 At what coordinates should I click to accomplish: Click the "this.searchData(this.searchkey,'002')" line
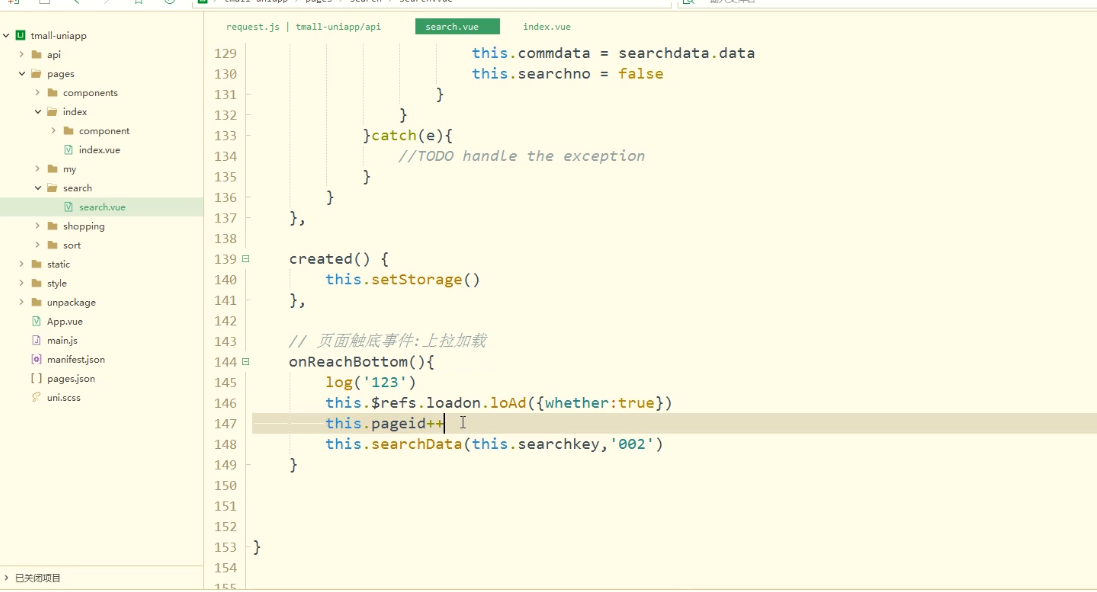[x=494, y=444]
